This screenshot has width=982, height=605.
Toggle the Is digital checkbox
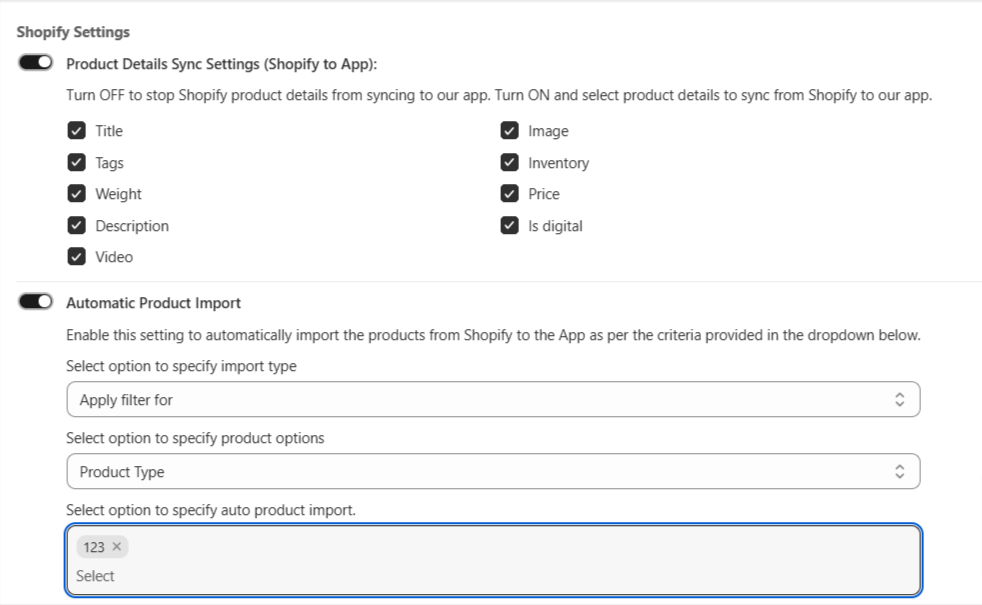[x=509, y=225]
